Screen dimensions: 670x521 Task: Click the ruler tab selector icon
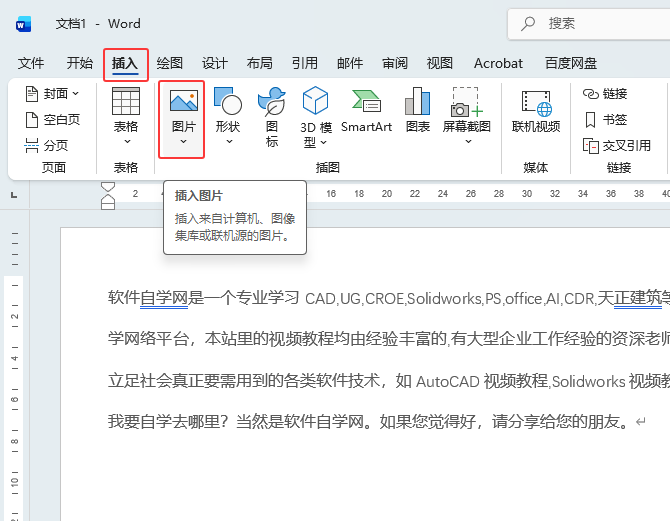14,195
